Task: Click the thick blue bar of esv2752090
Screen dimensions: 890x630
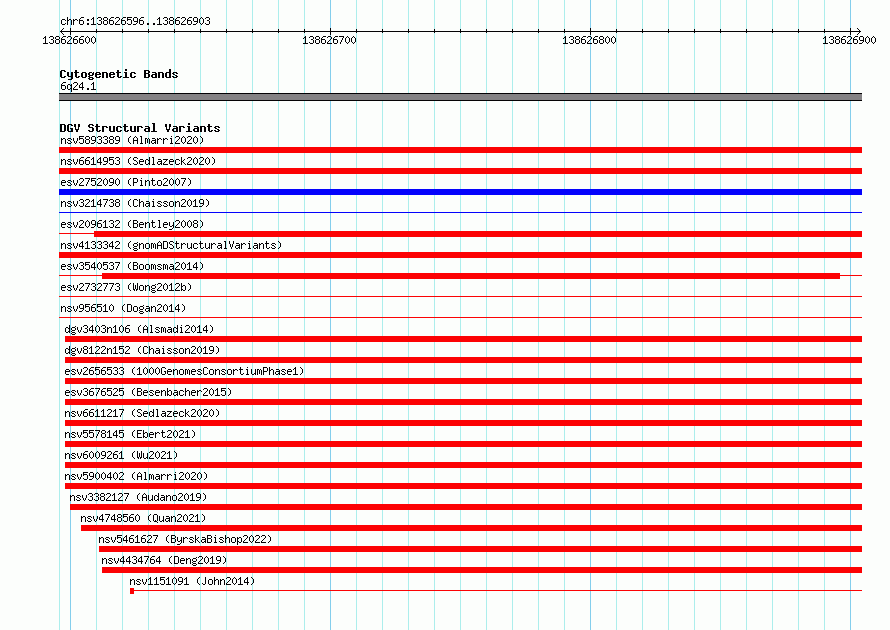Action: 460,192
